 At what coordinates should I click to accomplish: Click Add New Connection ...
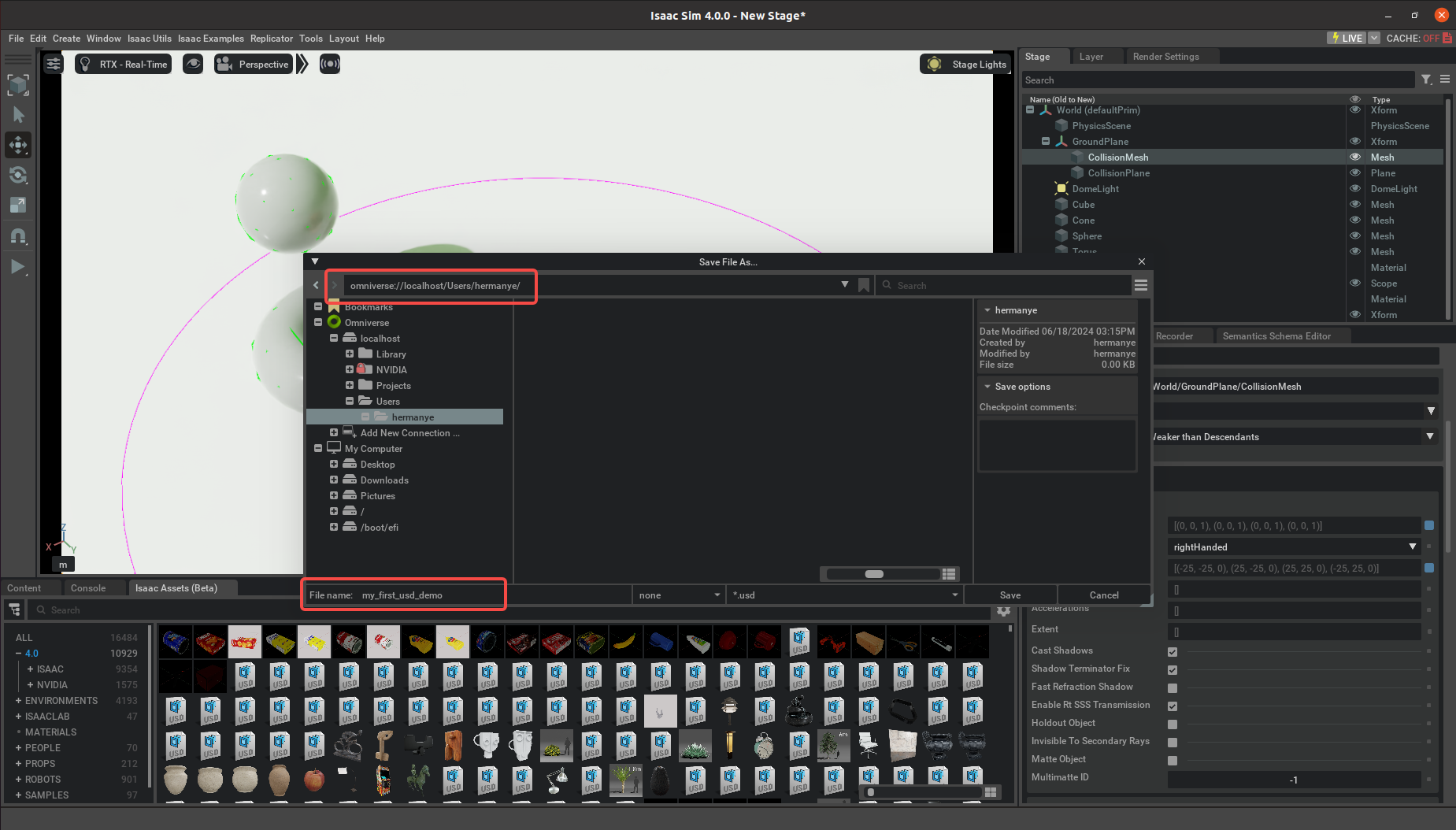(409, 433)
